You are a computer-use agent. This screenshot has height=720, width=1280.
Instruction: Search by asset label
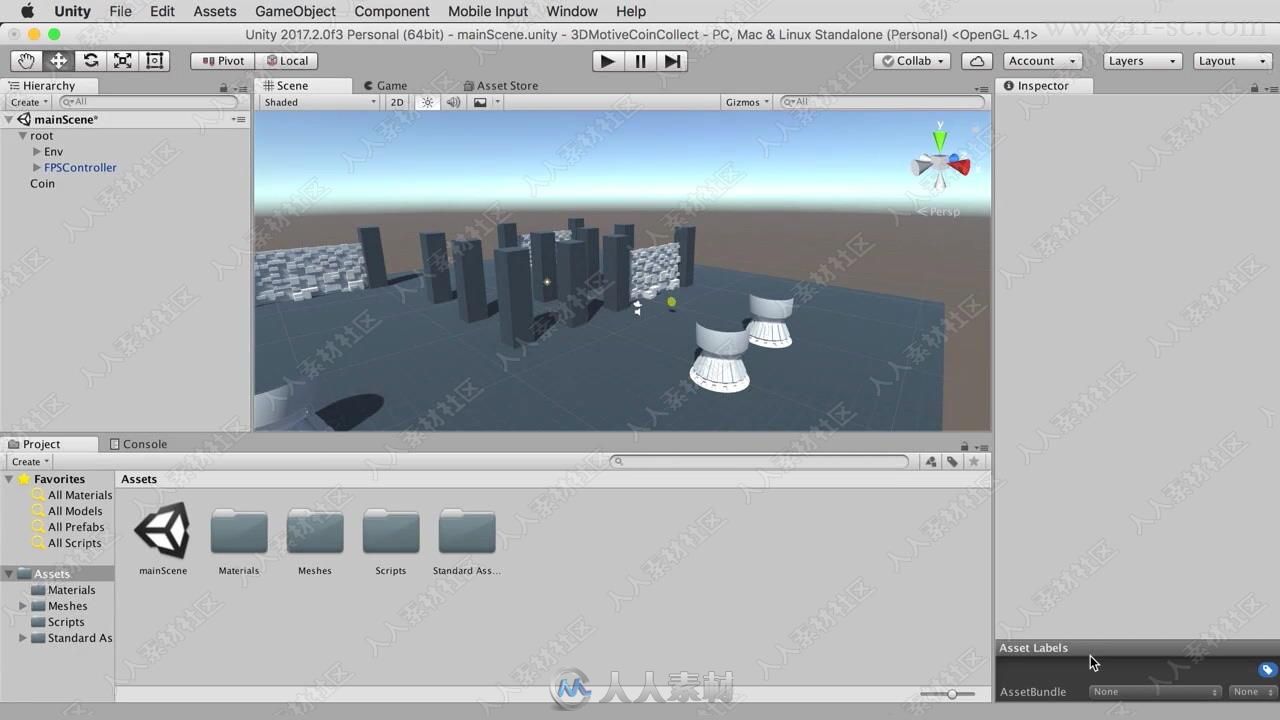pos(952,462)
